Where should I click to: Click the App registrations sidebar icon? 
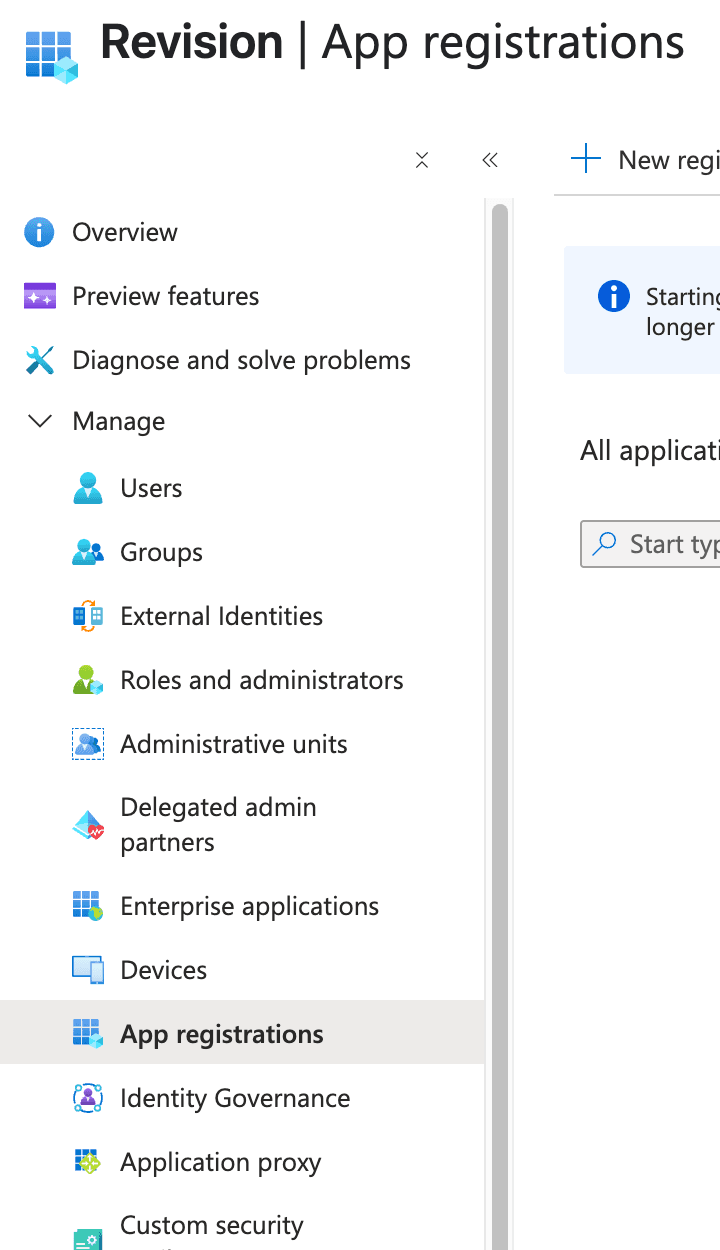(88, 1034)
